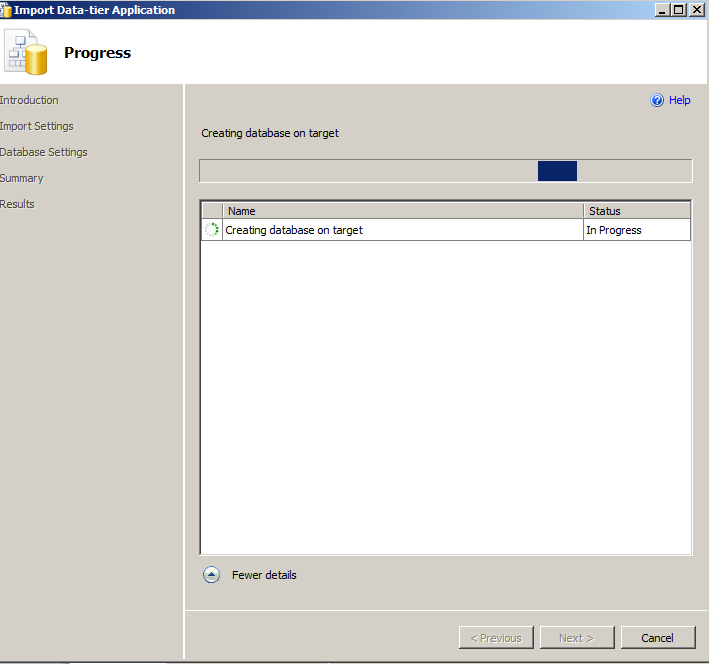Select the Results step in sidebar
This screenshot has width=709, height=664.
(x=17, y=204)
